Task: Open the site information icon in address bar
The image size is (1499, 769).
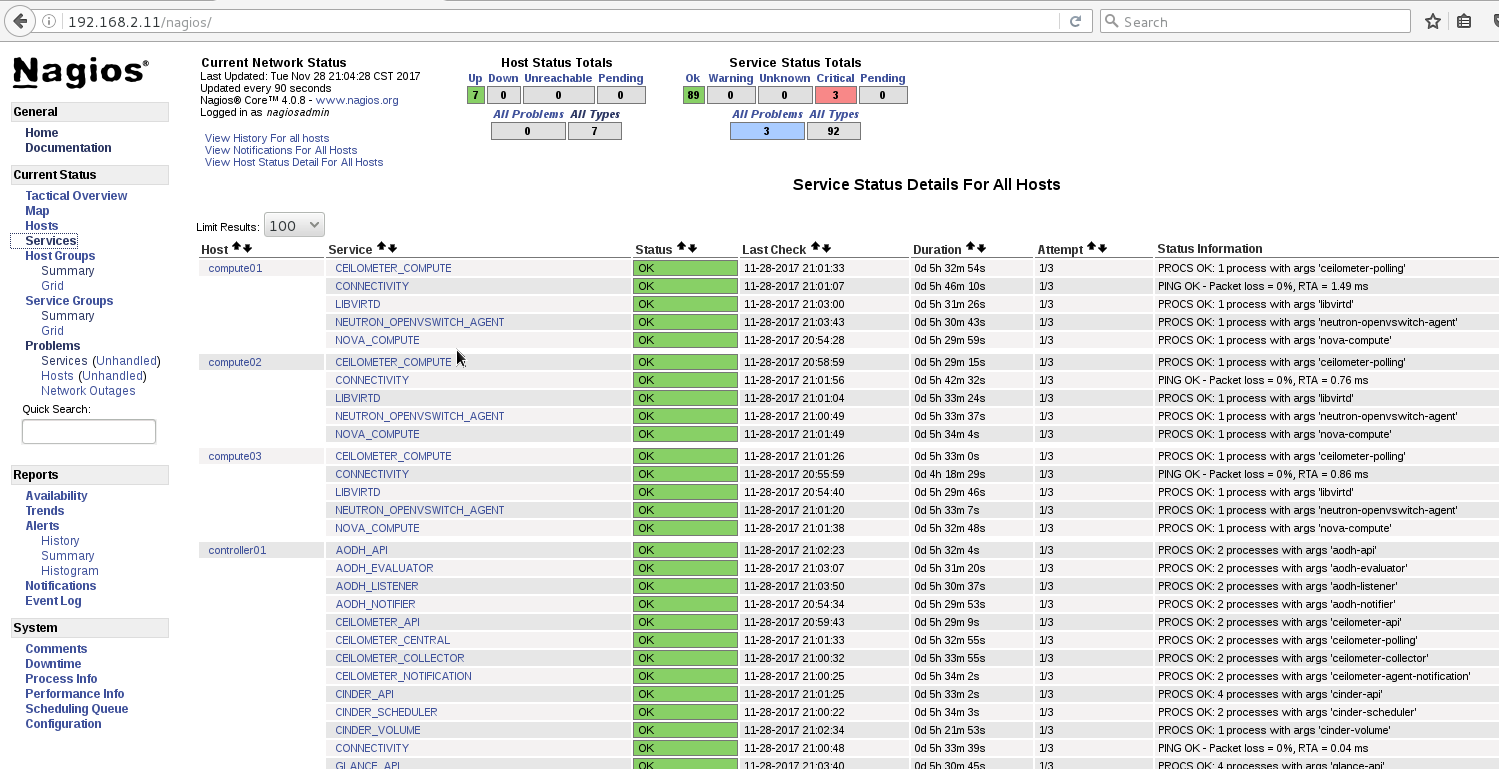Action: 50,21
